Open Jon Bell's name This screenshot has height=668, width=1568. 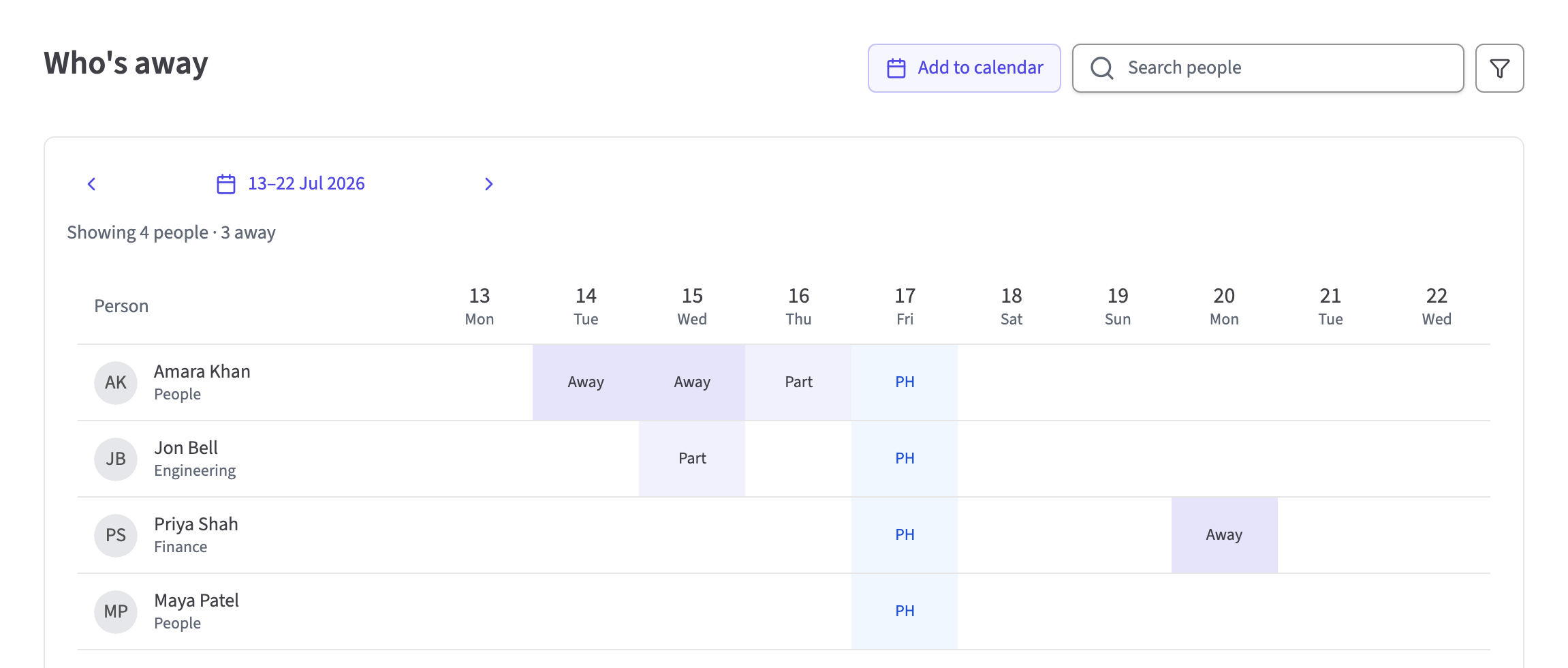tap(186, 448)
